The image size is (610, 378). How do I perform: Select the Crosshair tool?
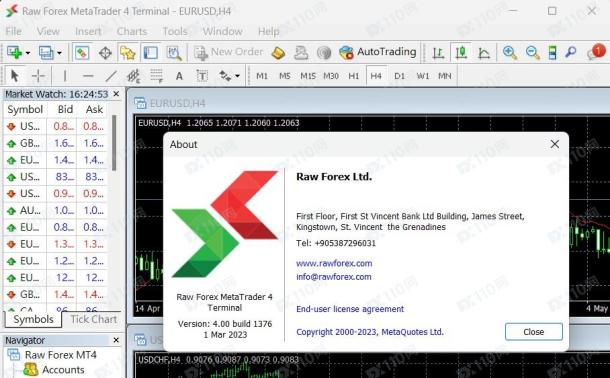point(38,76)
